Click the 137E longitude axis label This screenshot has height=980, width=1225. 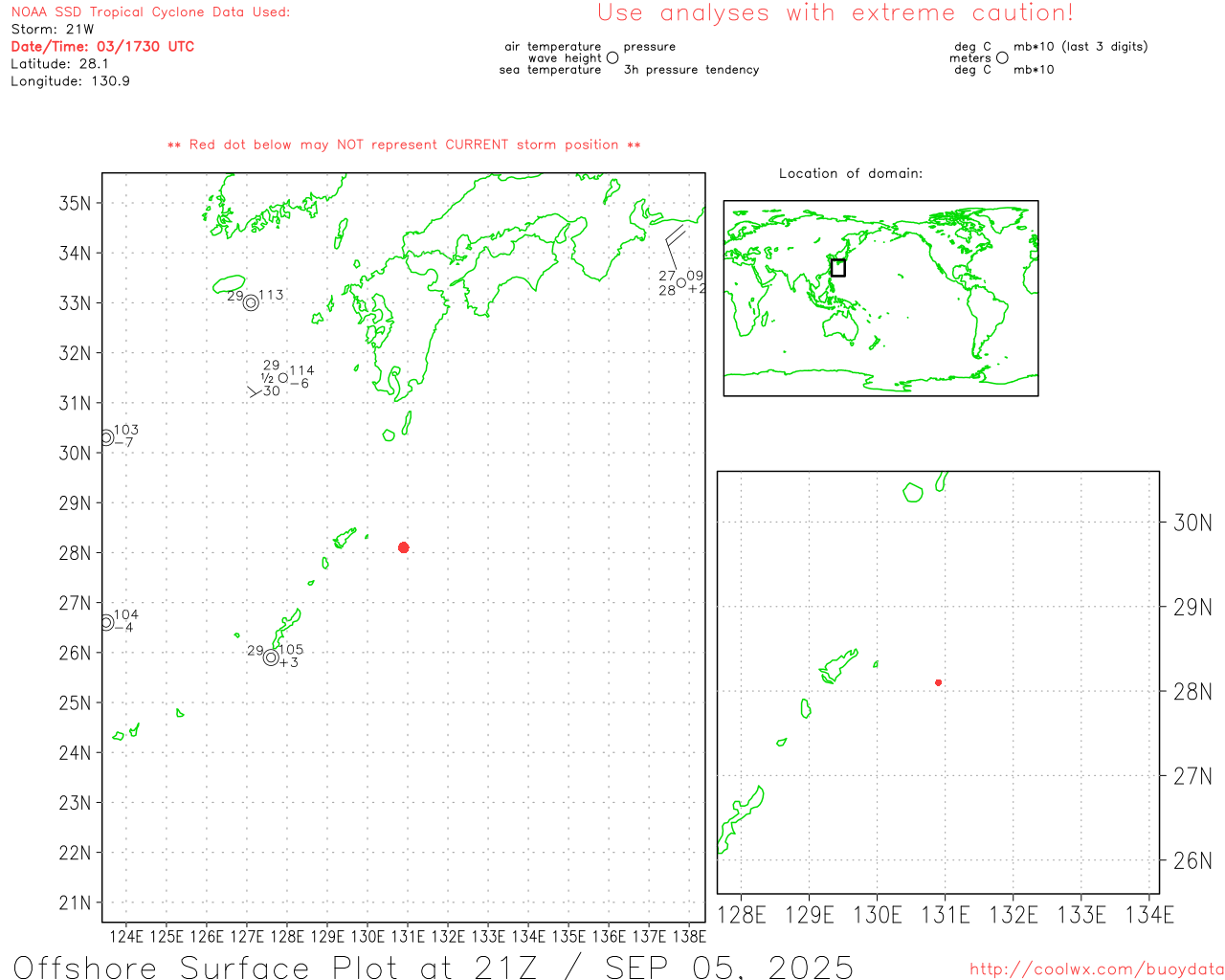click(649, 936)
